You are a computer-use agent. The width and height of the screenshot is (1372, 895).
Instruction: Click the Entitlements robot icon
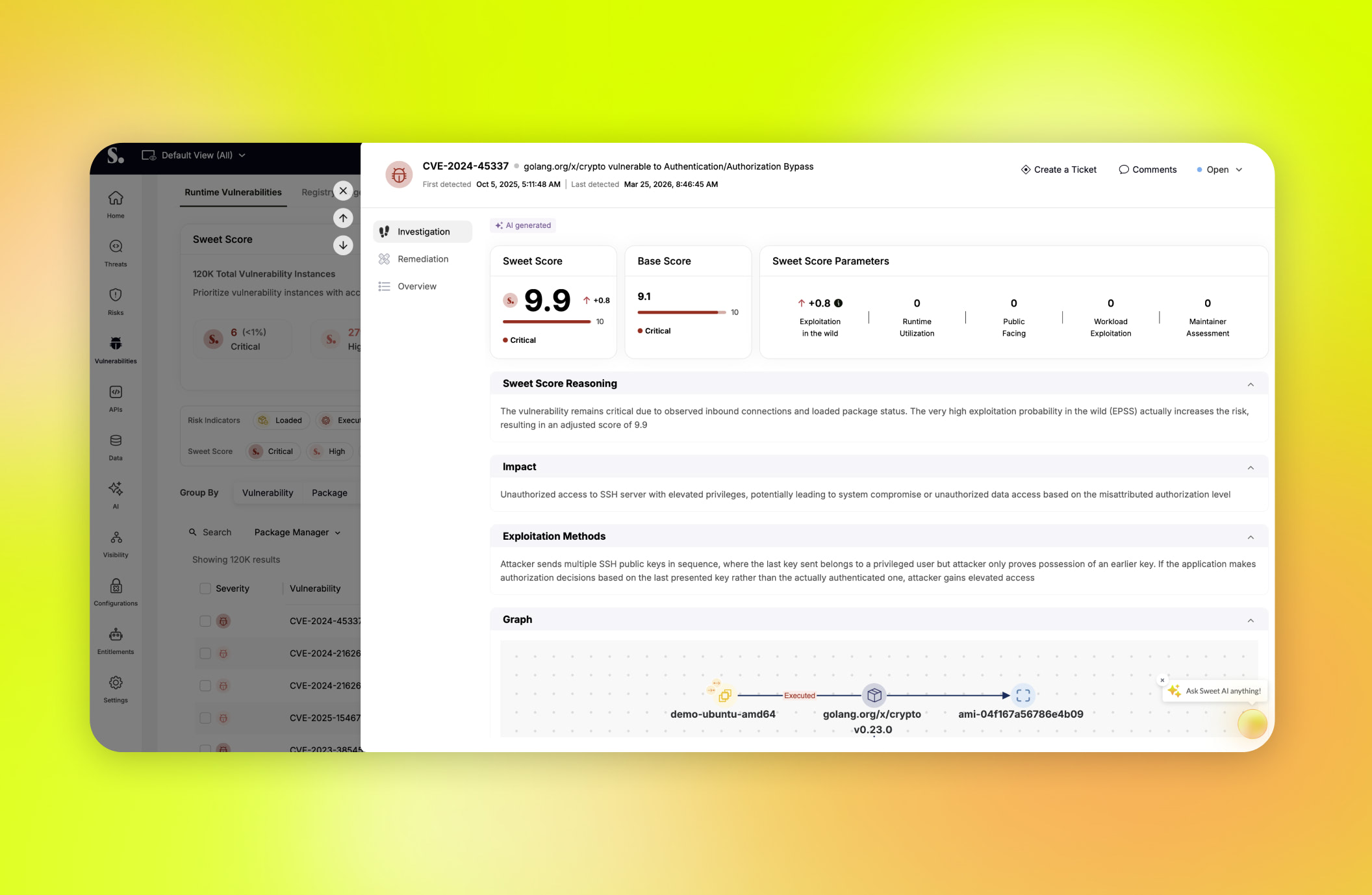coord(116,635)
